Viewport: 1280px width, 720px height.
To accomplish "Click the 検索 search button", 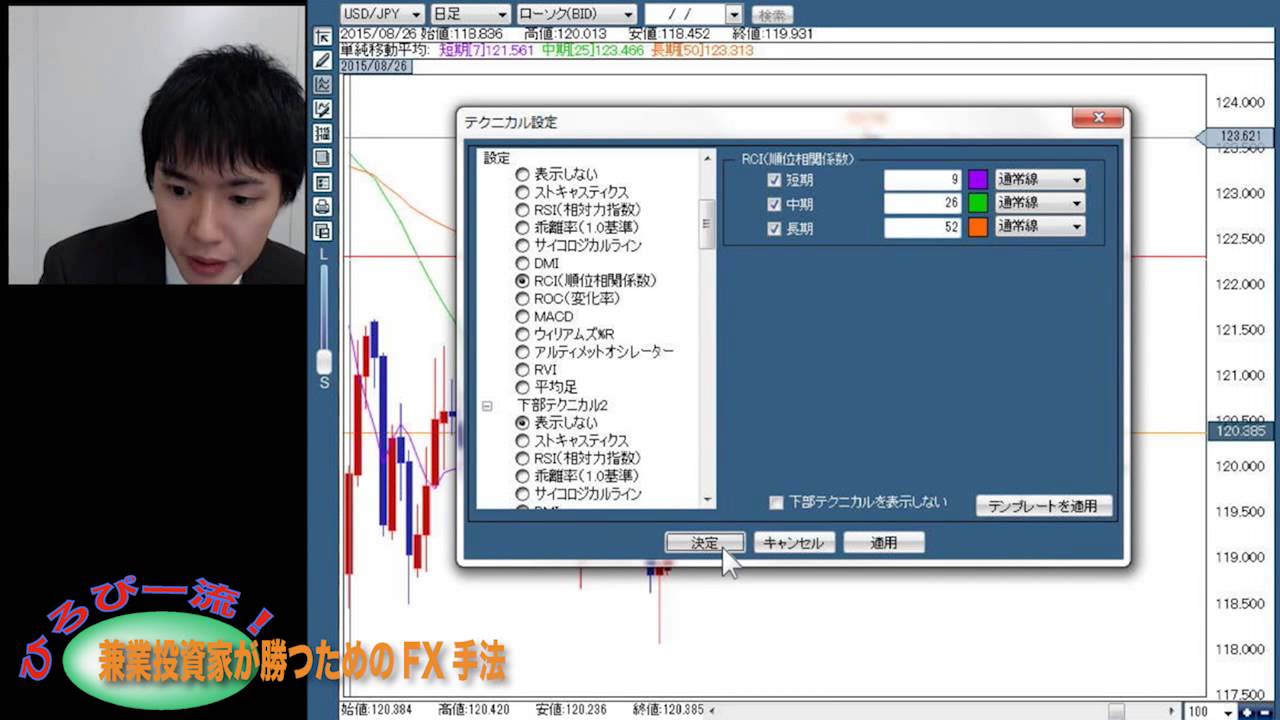I will (x=771, y=15).
